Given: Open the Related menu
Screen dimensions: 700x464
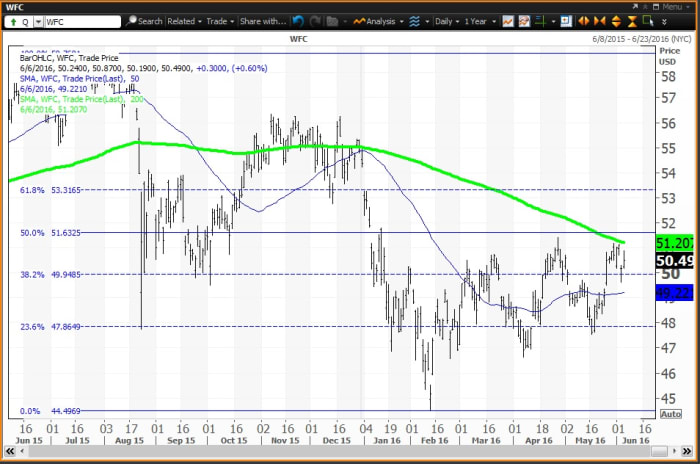Looking at the screenshot, I should [x=184, y=21].
